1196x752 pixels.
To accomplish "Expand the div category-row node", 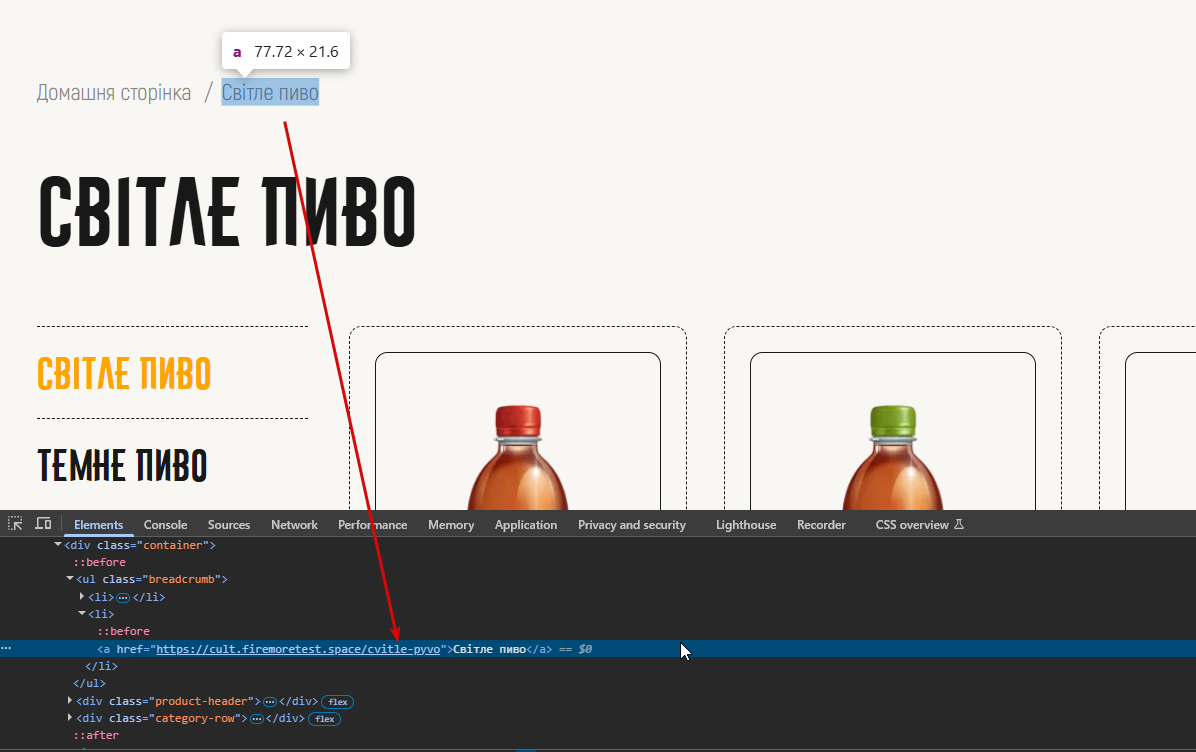I will [x=70, y=718].
